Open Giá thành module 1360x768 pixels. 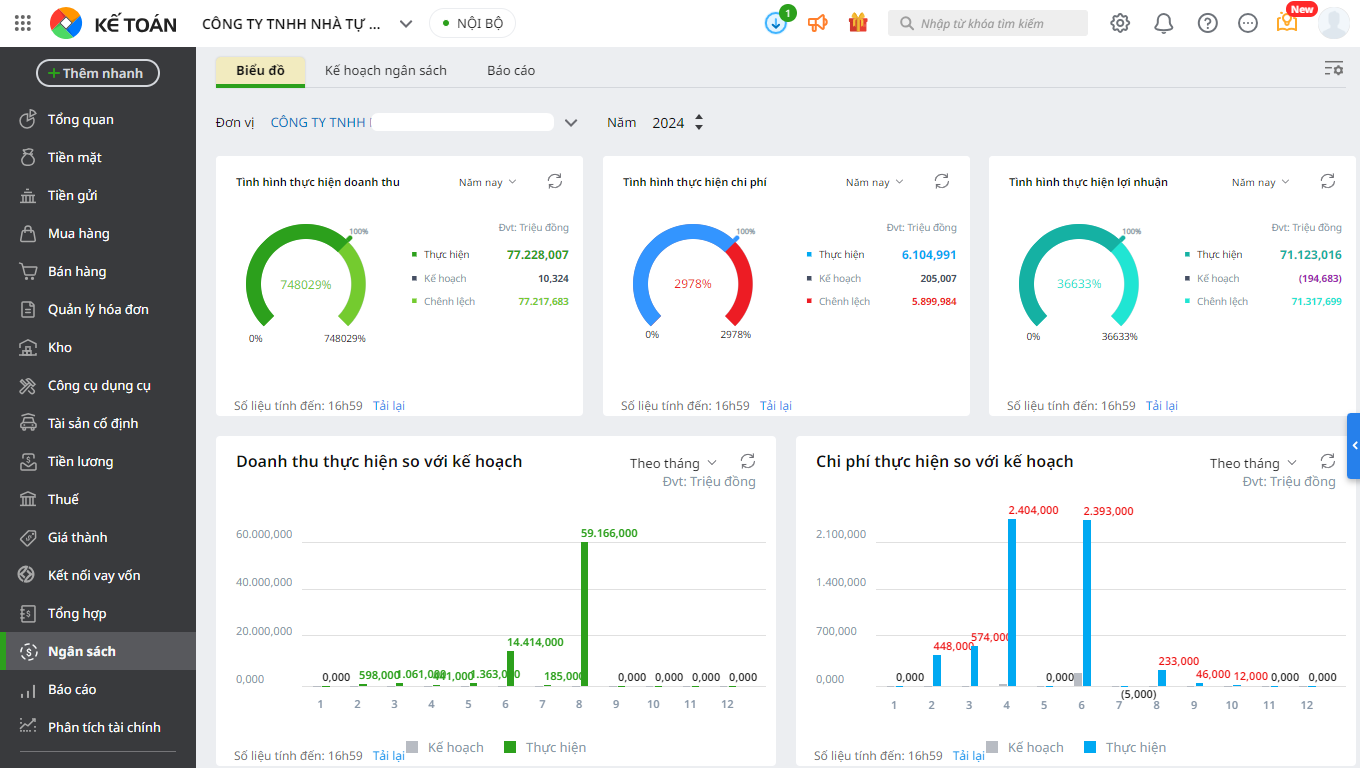(x=98, y=538)
